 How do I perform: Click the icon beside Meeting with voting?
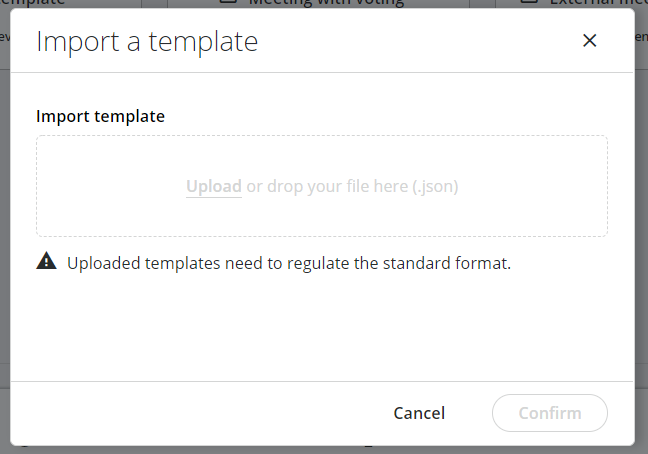point(229,3)
